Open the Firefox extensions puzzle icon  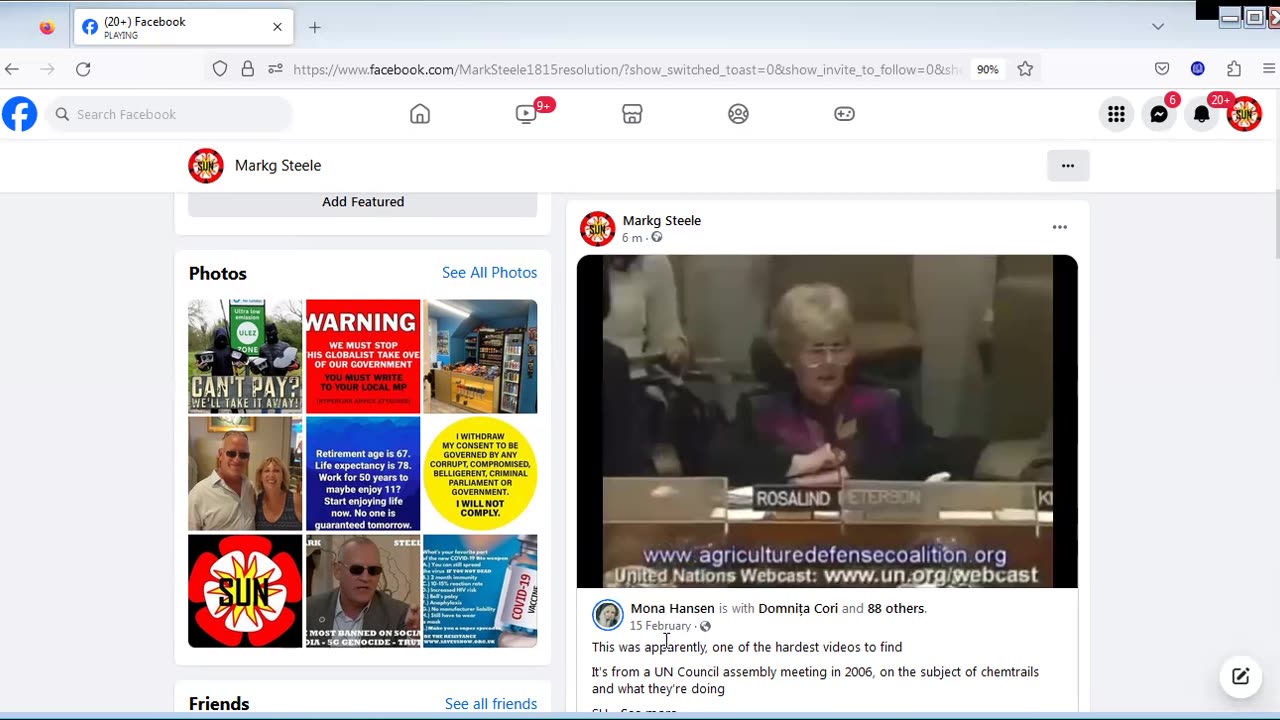[x=1234, y=69]
